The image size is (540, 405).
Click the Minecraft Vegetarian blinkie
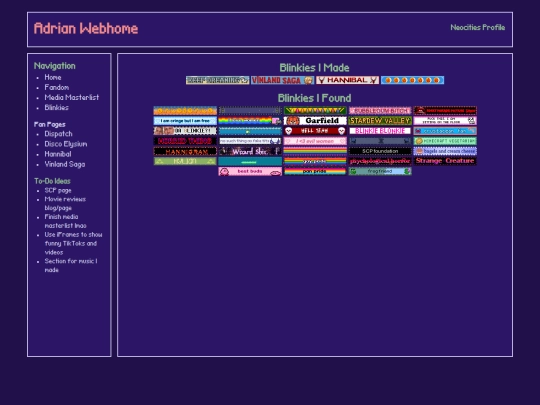tap(445, 141)
